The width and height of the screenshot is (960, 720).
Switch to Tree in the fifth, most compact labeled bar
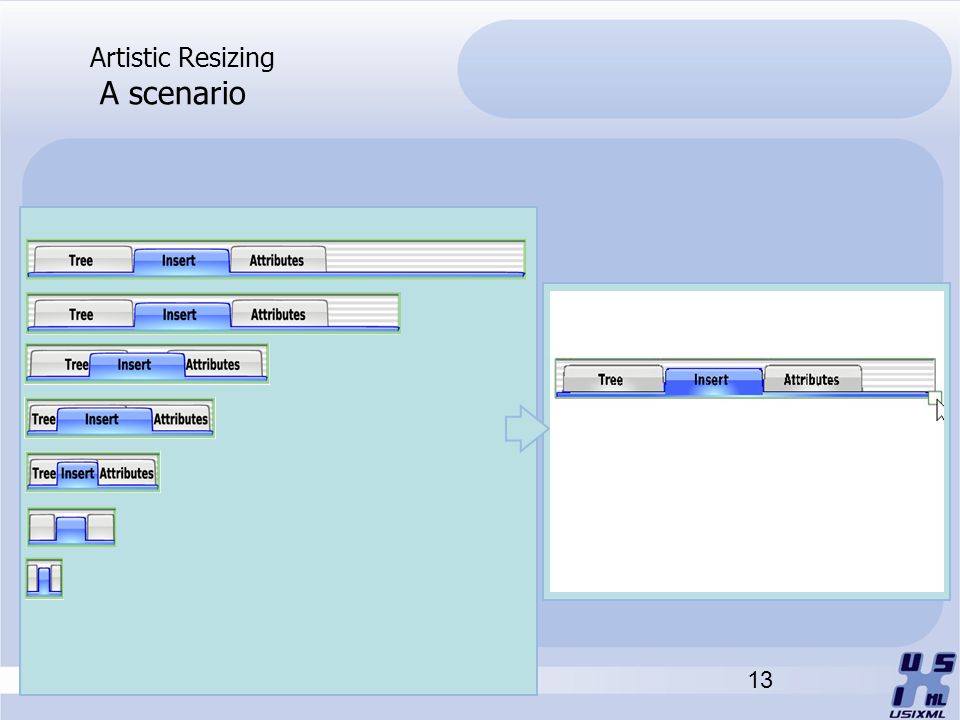pyautogui.click(x=43, y=473)
